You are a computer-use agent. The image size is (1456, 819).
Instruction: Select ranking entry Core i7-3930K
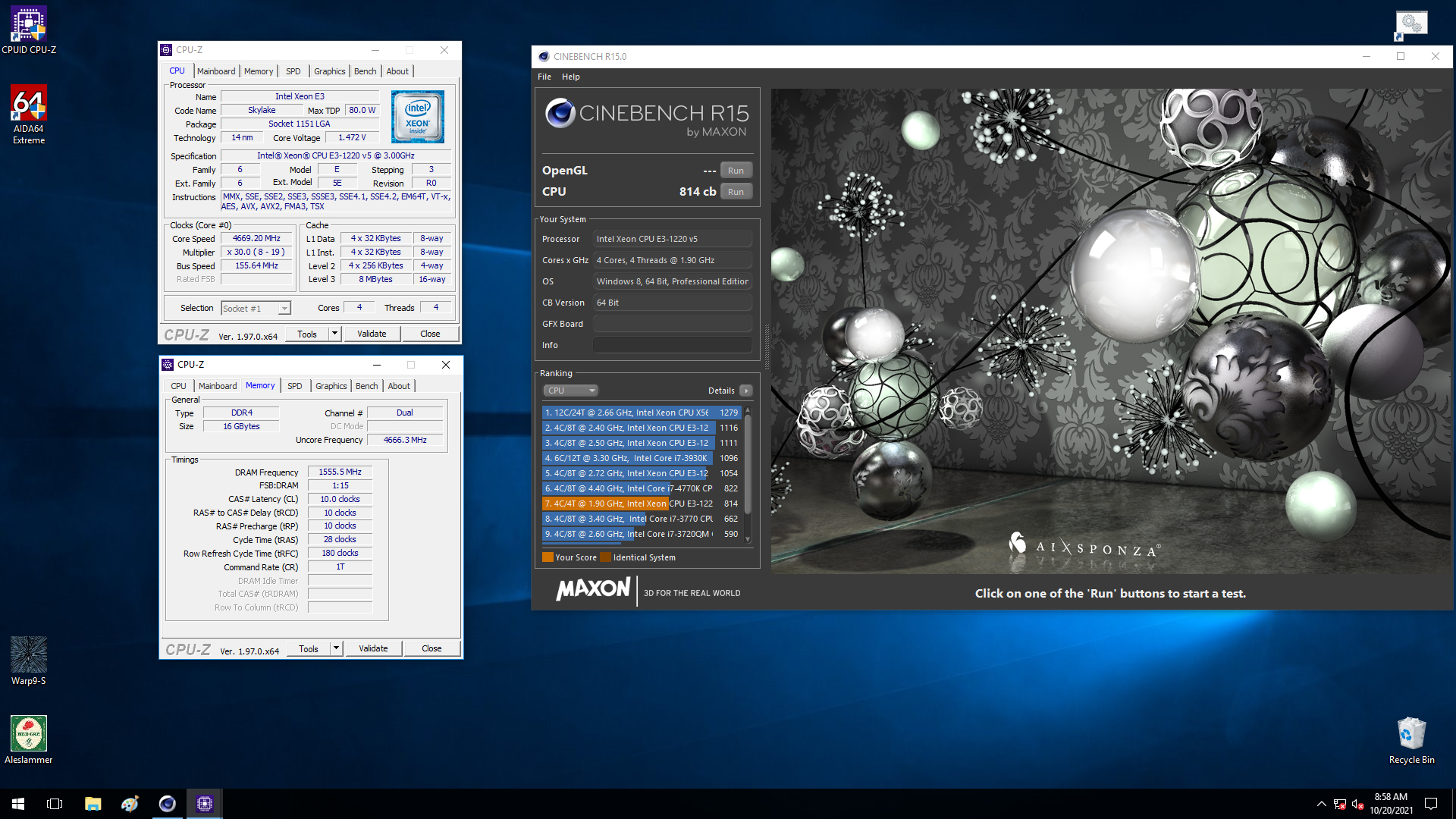coord(641,458)
